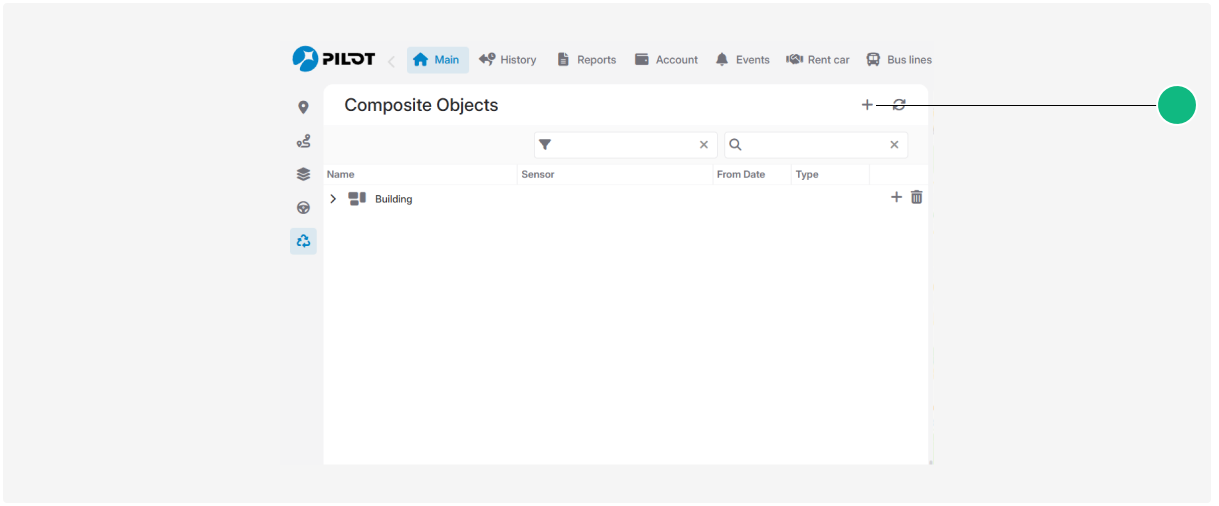This screenshot has height=506, width=1219.
Task: Select the Building row text
Action: 393,199
